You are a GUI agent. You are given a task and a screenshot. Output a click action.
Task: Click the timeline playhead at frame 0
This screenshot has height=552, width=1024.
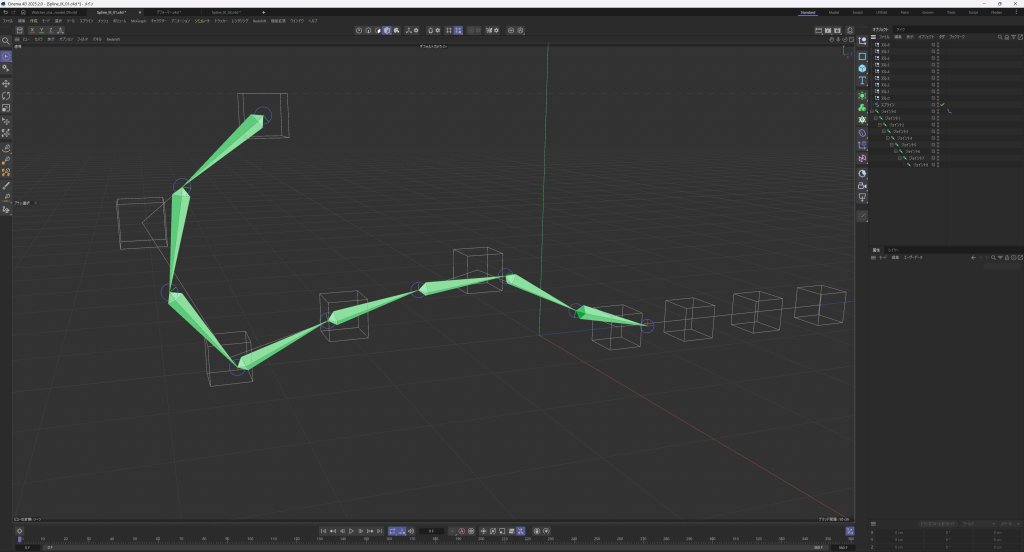pos(20,540)
